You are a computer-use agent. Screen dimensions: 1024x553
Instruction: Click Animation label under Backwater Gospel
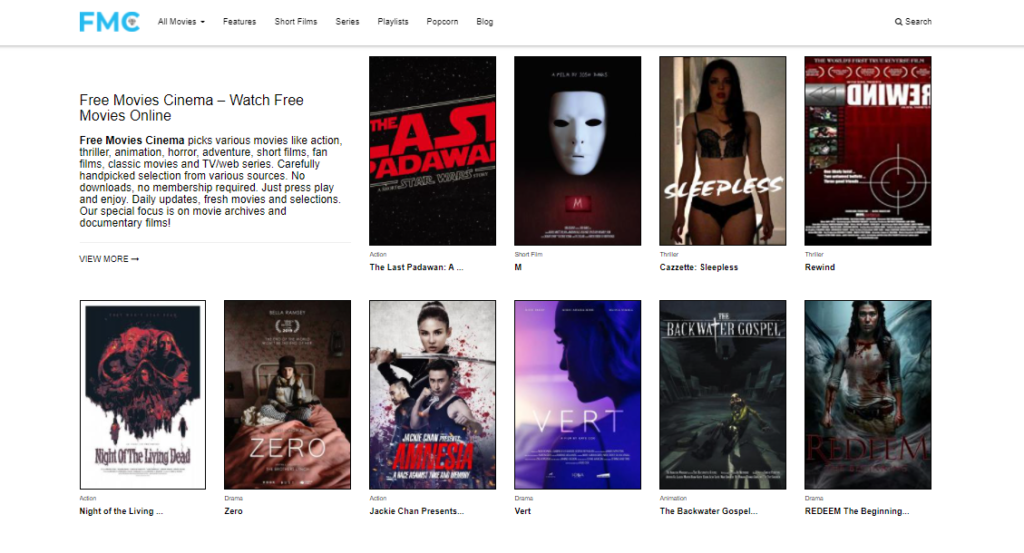tap(673, 498)
